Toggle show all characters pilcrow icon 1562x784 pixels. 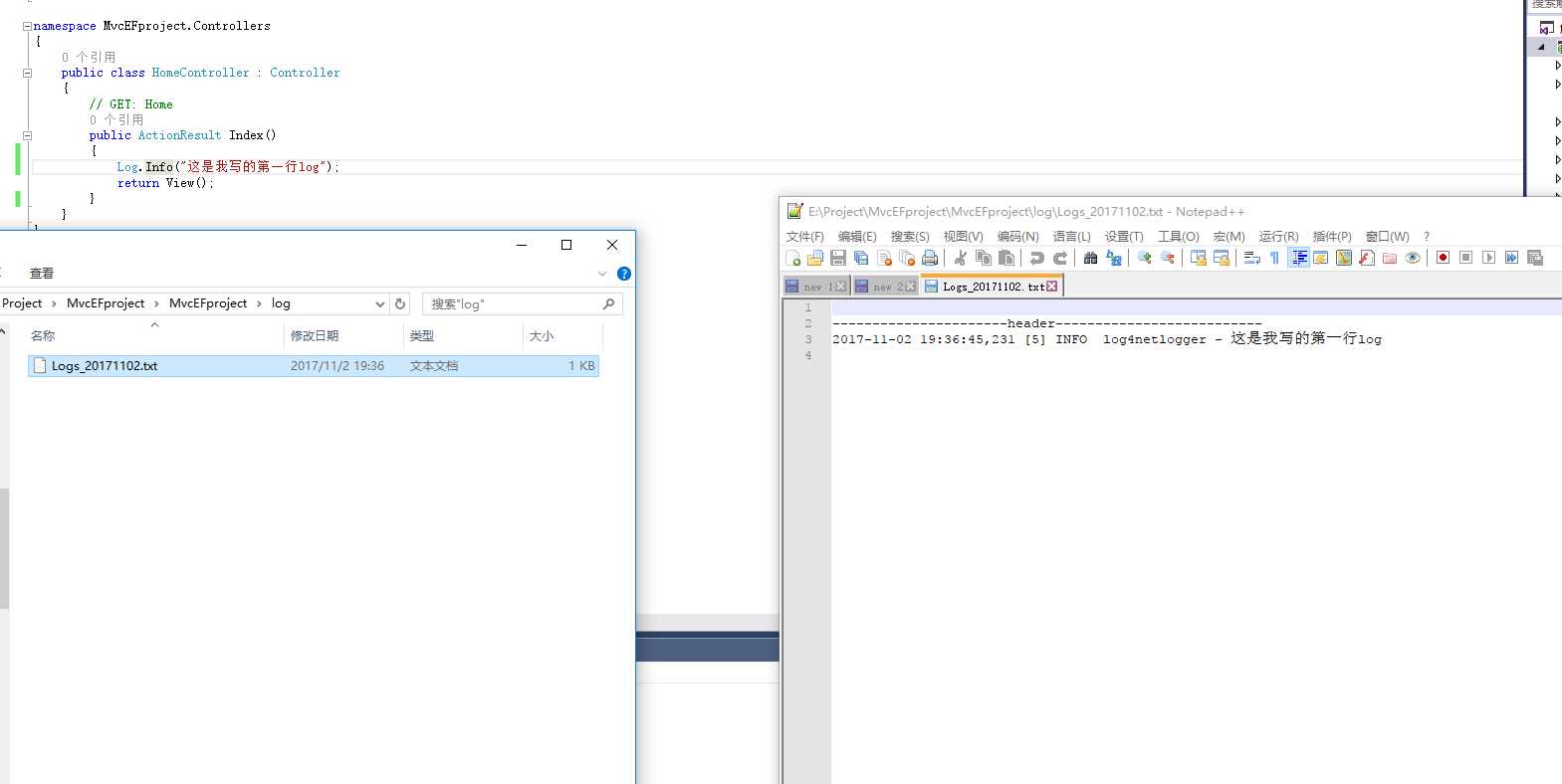1274,258
